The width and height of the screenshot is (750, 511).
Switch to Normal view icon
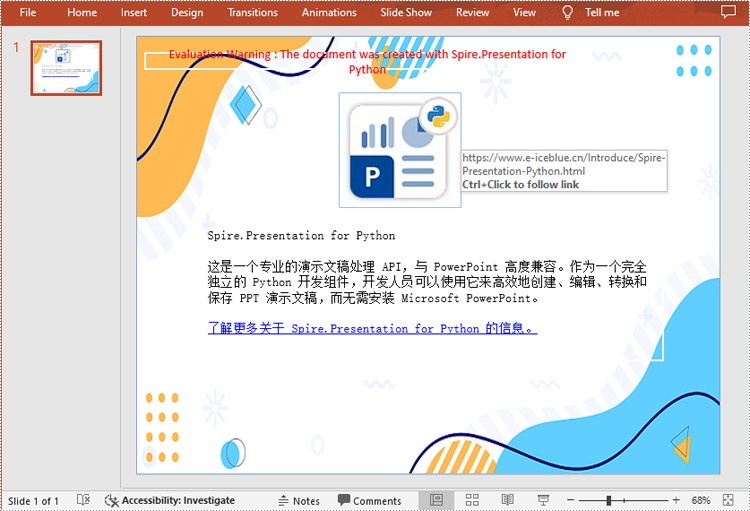click(x=436, y=500)
